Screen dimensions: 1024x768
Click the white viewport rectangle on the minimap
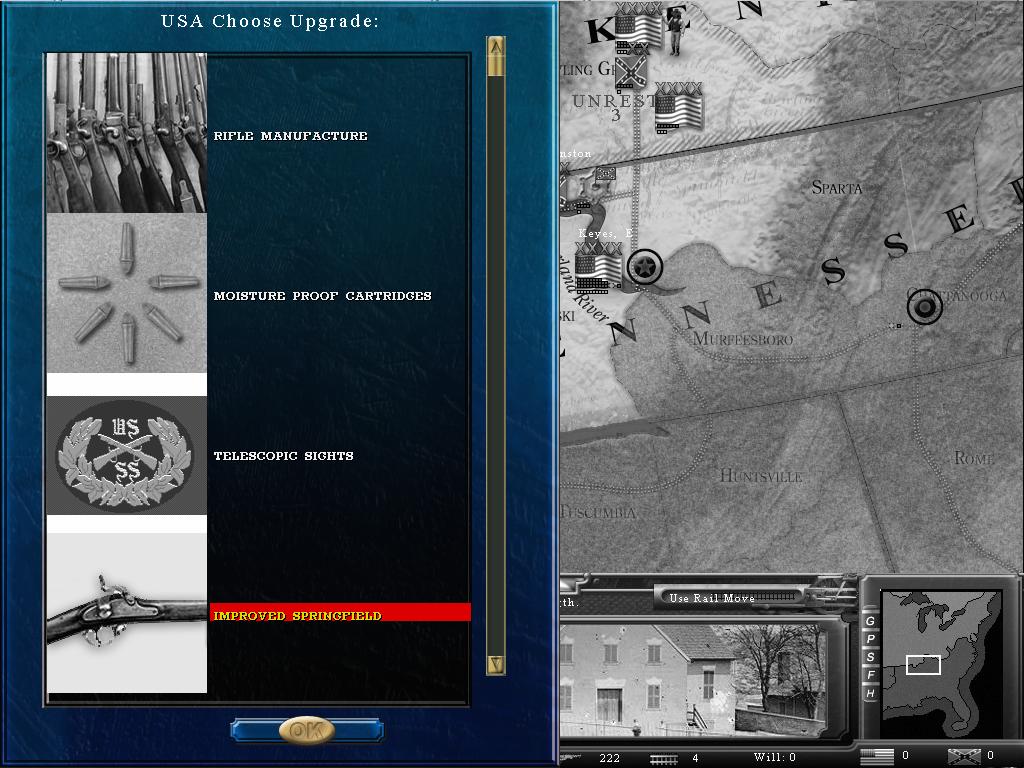pyautogui.click(x=923, y=665)
